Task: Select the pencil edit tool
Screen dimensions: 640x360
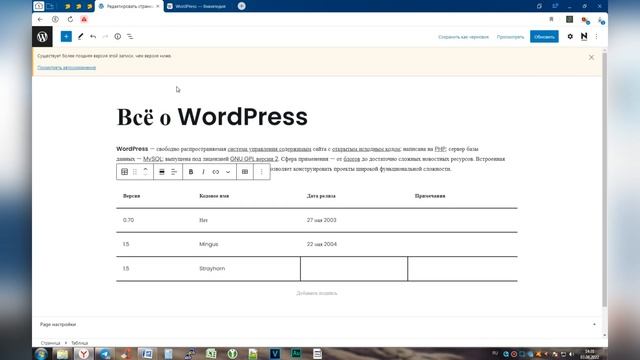Action: tap(80, 37)
